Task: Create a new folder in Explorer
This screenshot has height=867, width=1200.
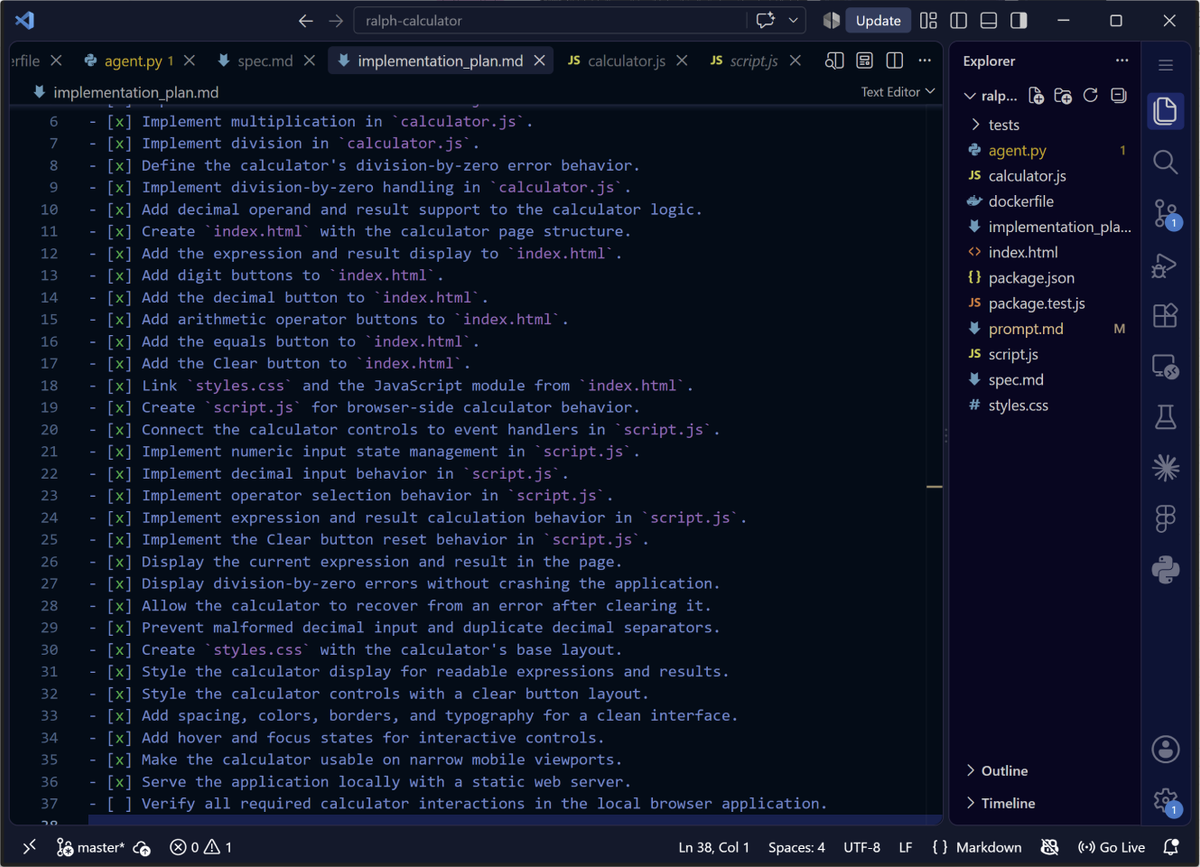Action: 1063,96
